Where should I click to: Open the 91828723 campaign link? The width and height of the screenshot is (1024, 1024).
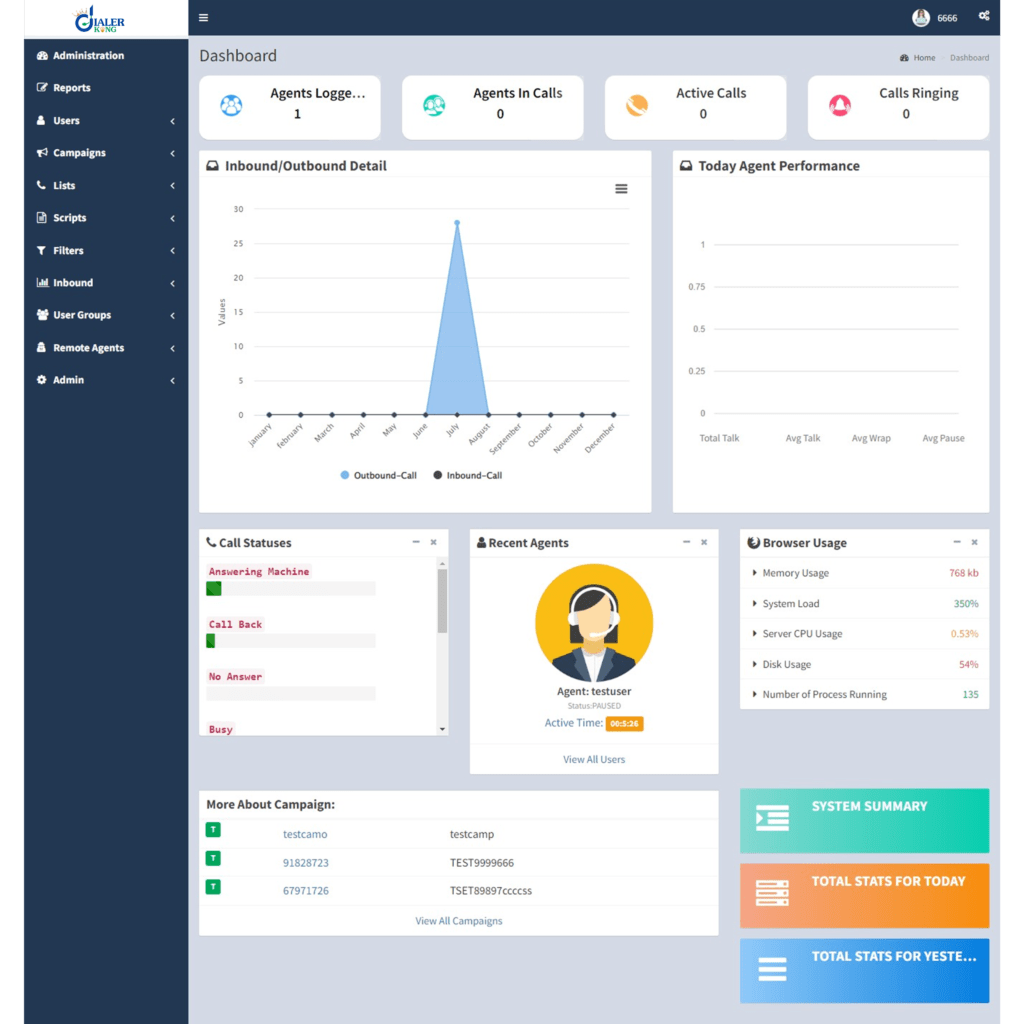[x=306, y=863]
